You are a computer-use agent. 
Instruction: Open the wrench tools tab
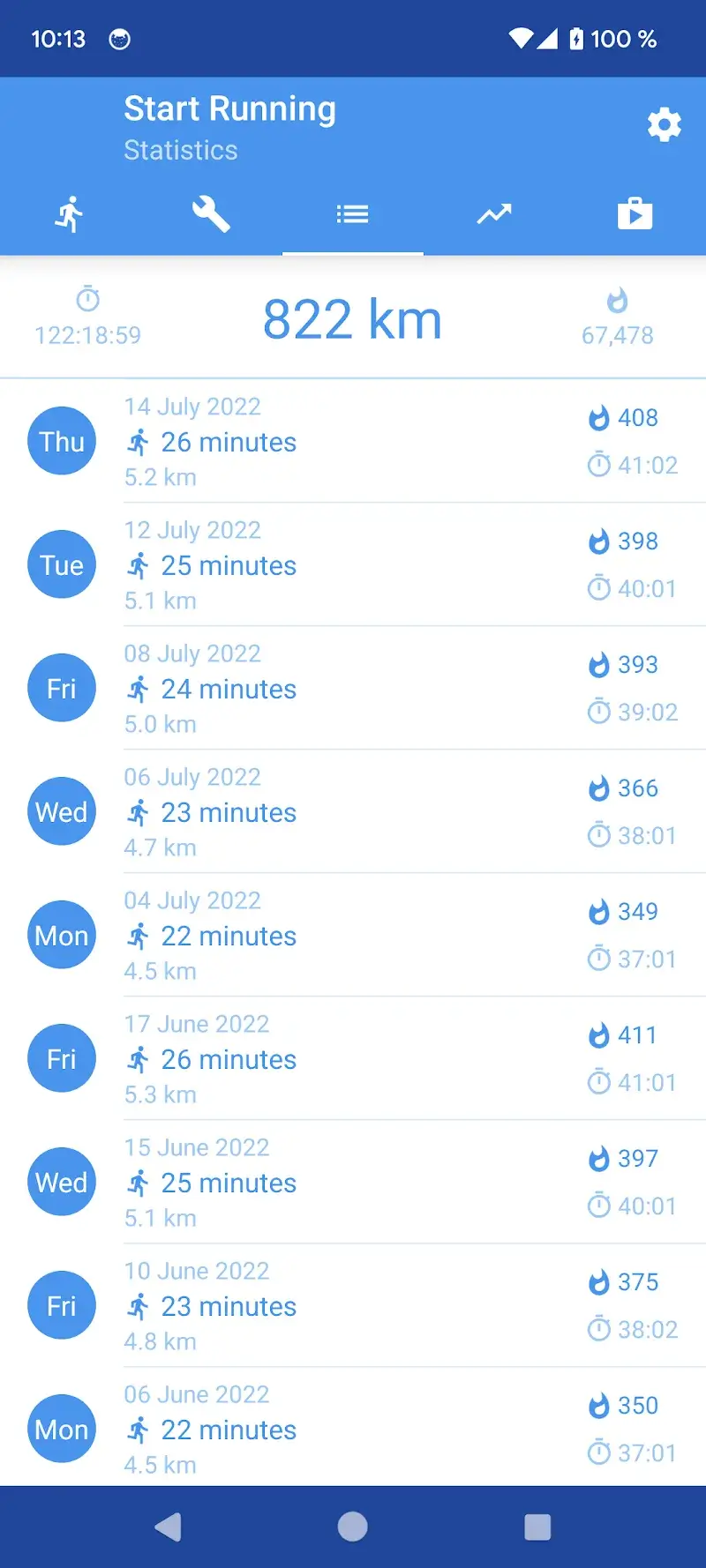211,214
